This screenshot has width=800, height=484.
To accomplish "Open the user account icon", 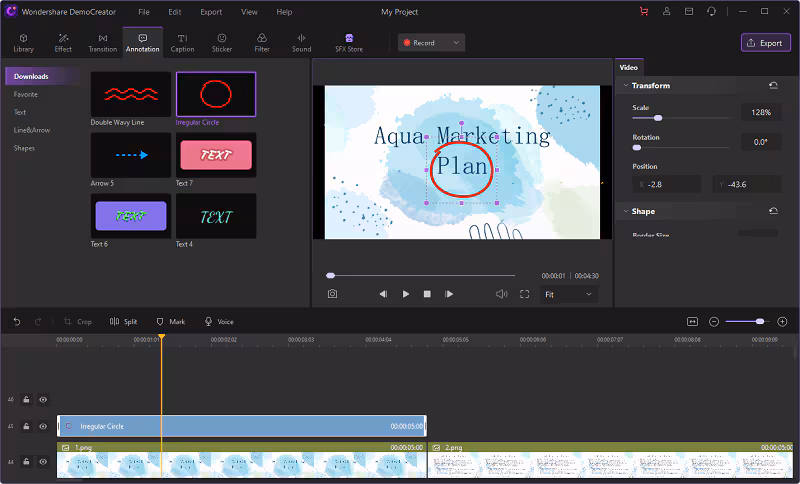I will [666, 11].
